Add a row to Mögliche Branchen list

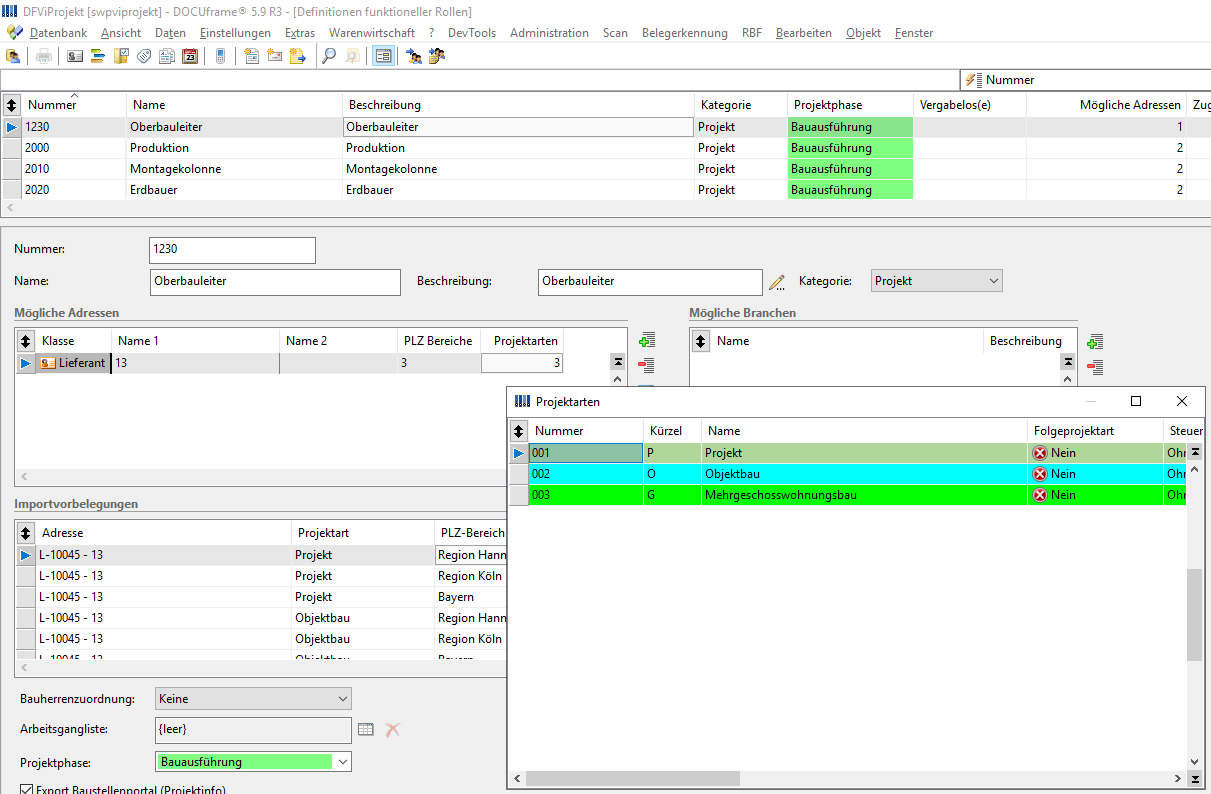pos(1095,343)
